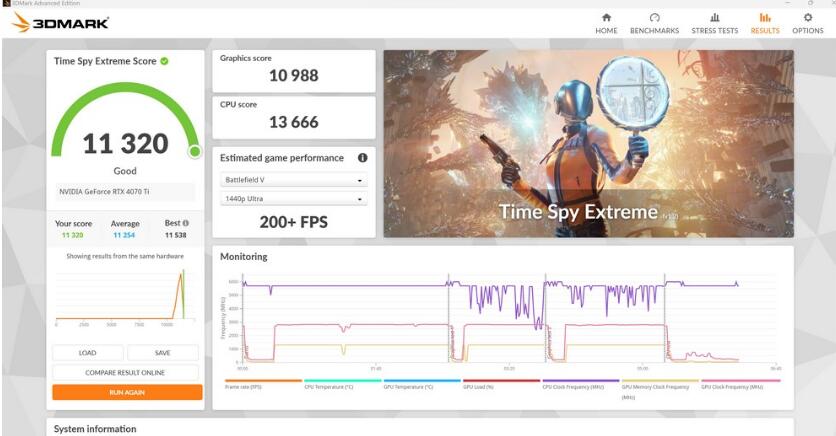Toggle the Frame rate (FPS) legend swatch
The image size is (836, 436).
[263, 381]
